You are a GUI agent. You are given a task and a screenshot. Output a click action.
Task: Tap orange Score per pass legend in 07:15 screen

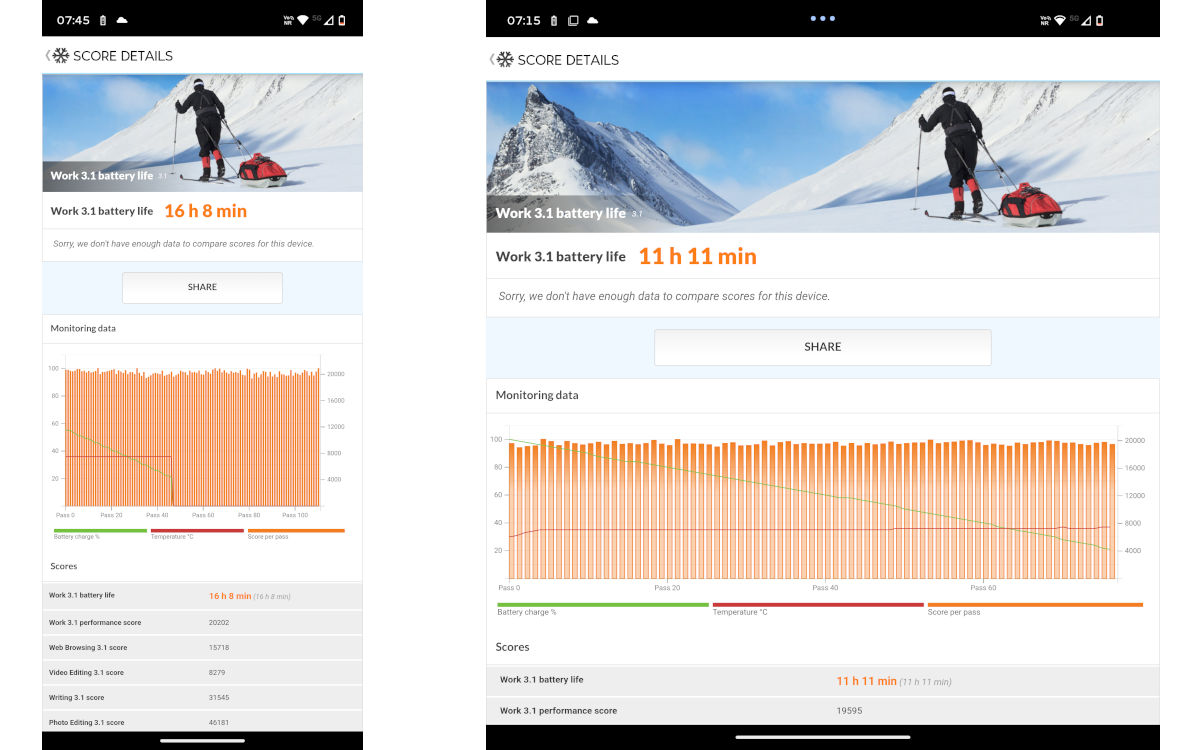[x=1035, y=608]
